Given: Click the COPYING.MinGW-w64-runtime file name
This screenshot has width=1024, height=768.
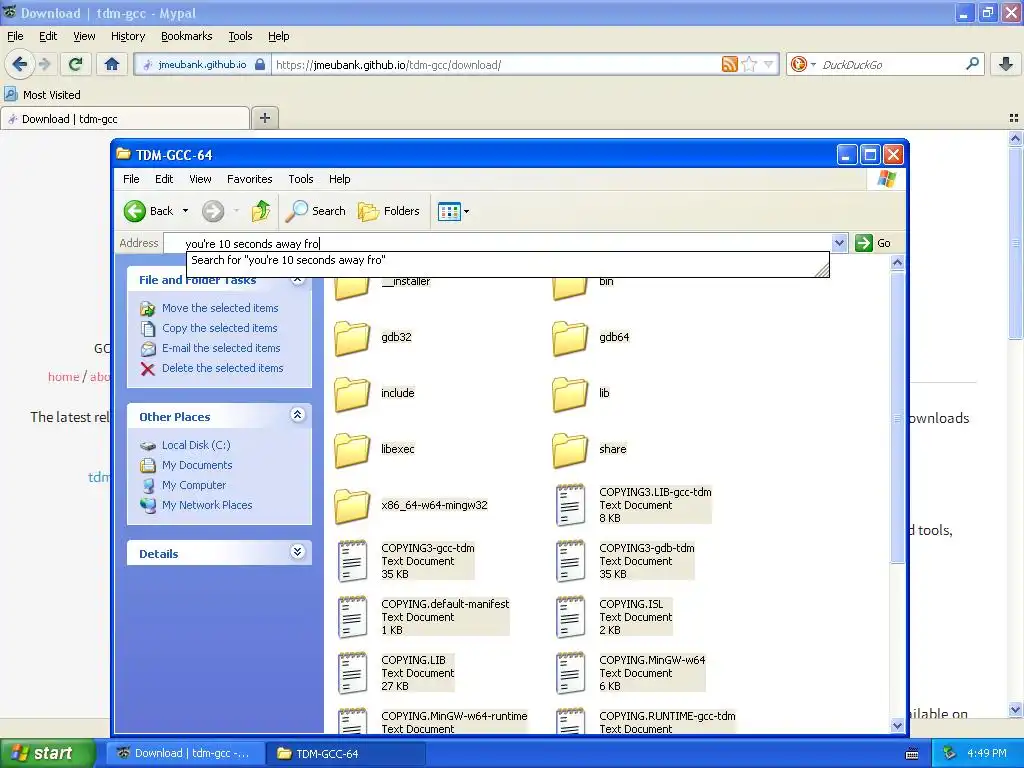Looking at the screenshot, I should [455, 716].
